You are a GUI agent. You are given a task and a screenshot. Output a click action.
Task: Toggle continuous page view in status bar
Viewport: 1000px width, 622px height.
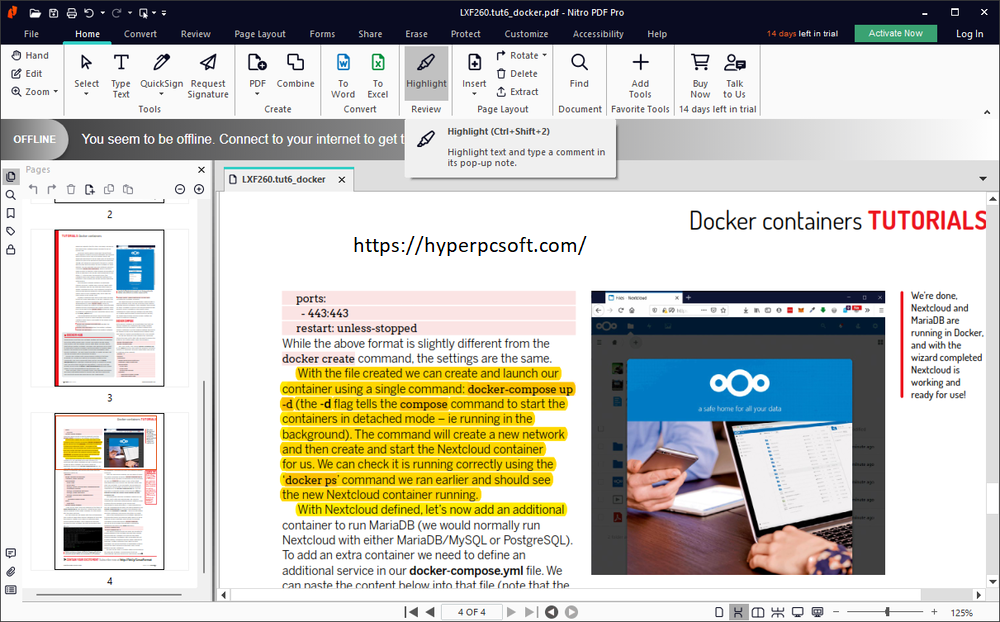tap(738, 612)
